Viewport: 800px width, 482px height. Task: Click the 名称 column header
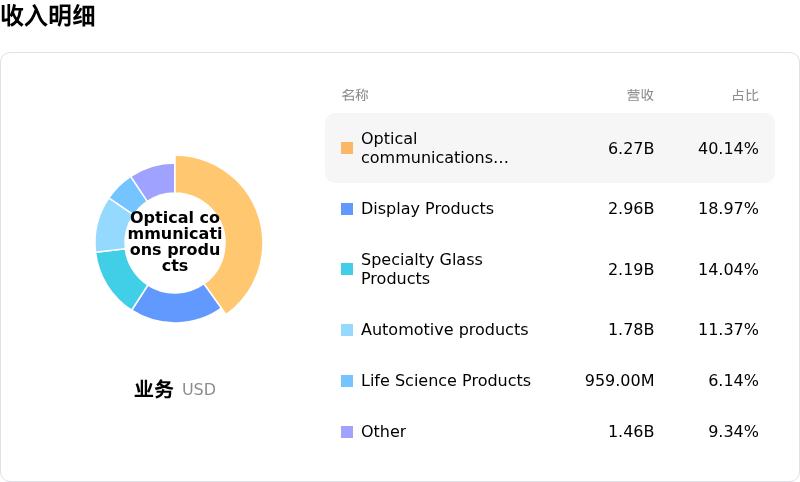point(355,95)
